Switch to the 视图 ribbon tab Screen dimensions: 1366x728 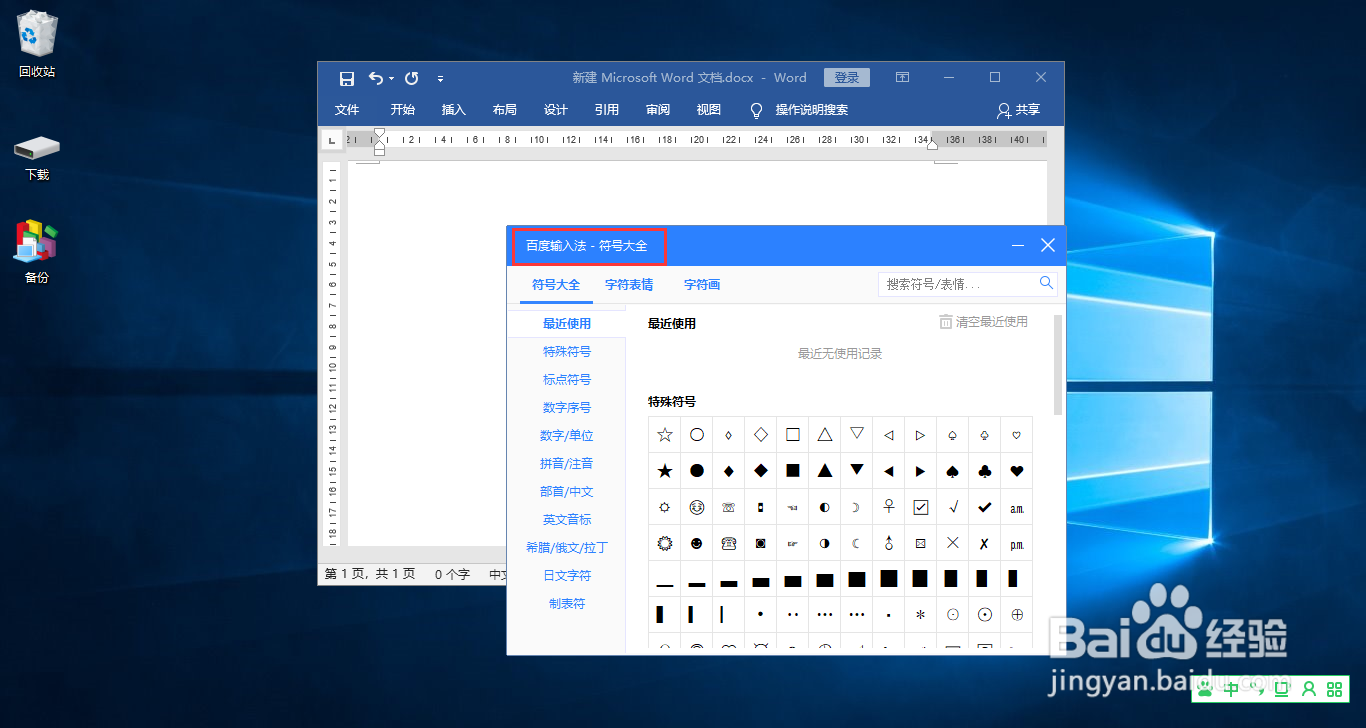coord(709,110)
